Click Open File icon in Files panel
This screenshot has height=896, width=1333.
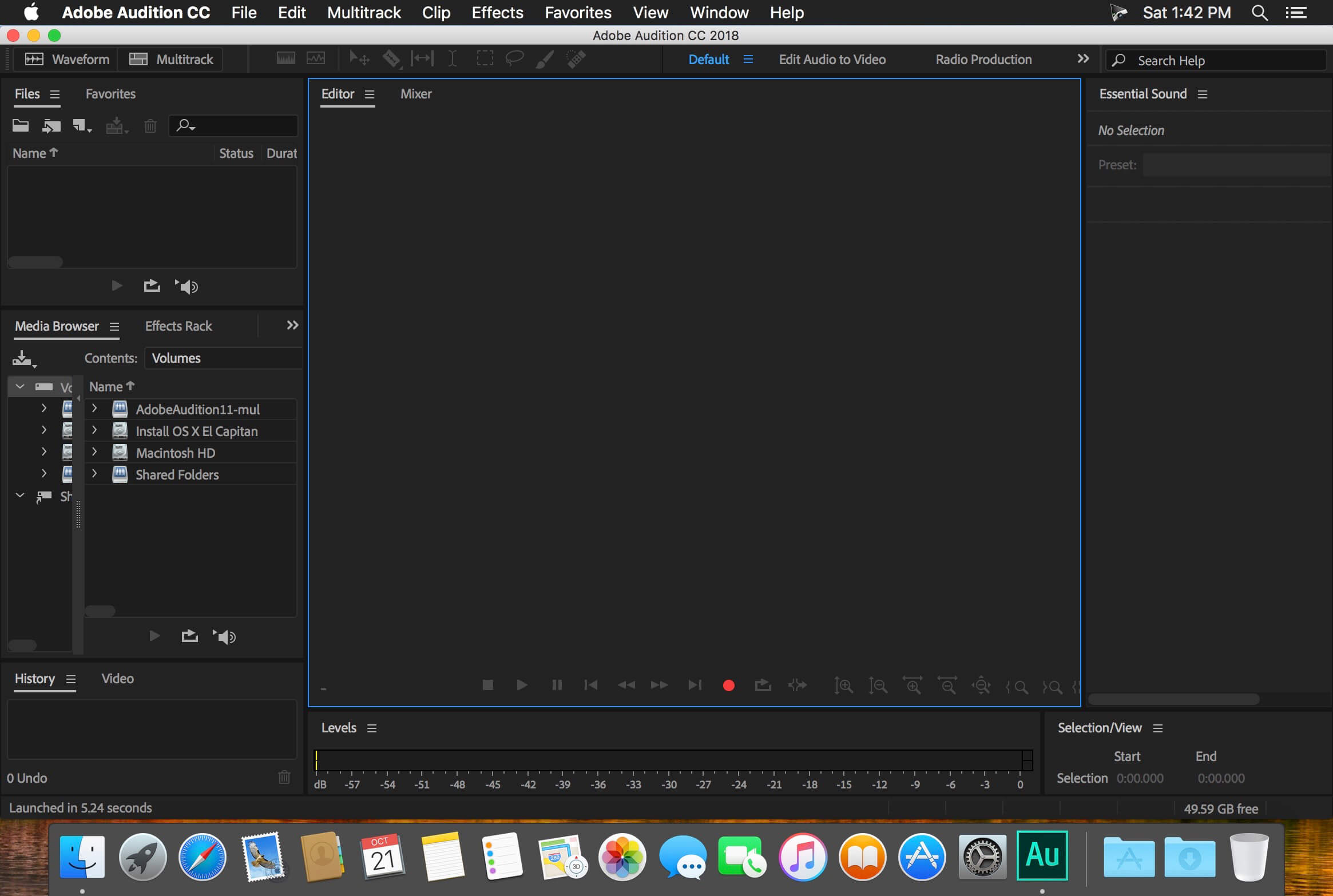click(x=21, y=126)
